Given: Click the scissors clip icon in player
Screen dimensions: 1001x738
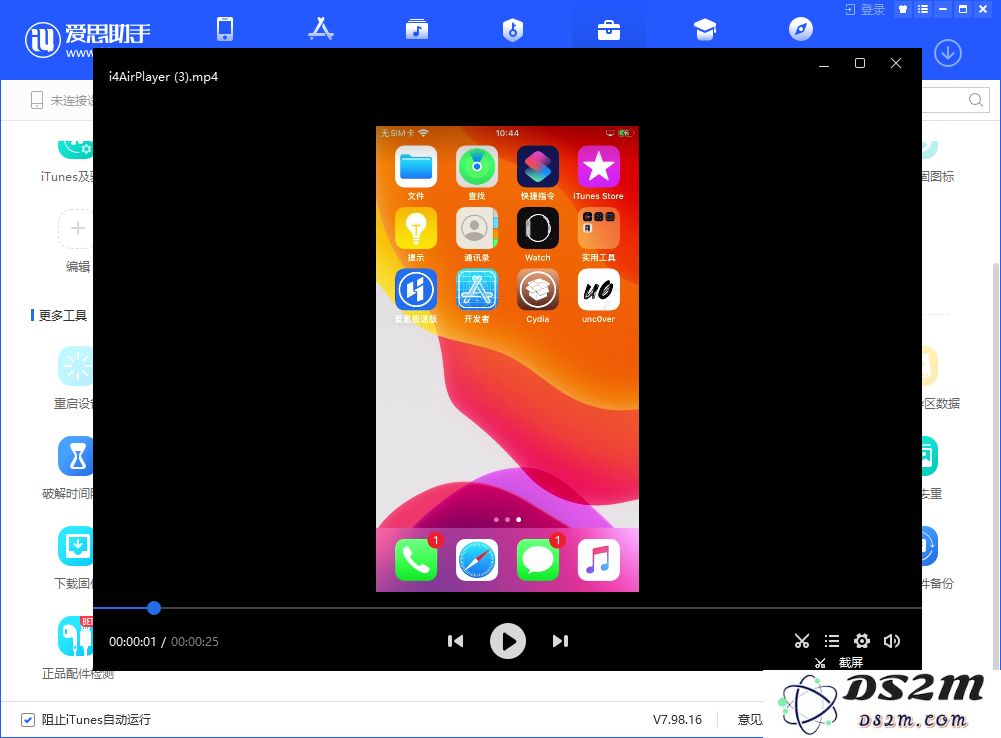Looking at the screenshot, I should pos(802,641).
